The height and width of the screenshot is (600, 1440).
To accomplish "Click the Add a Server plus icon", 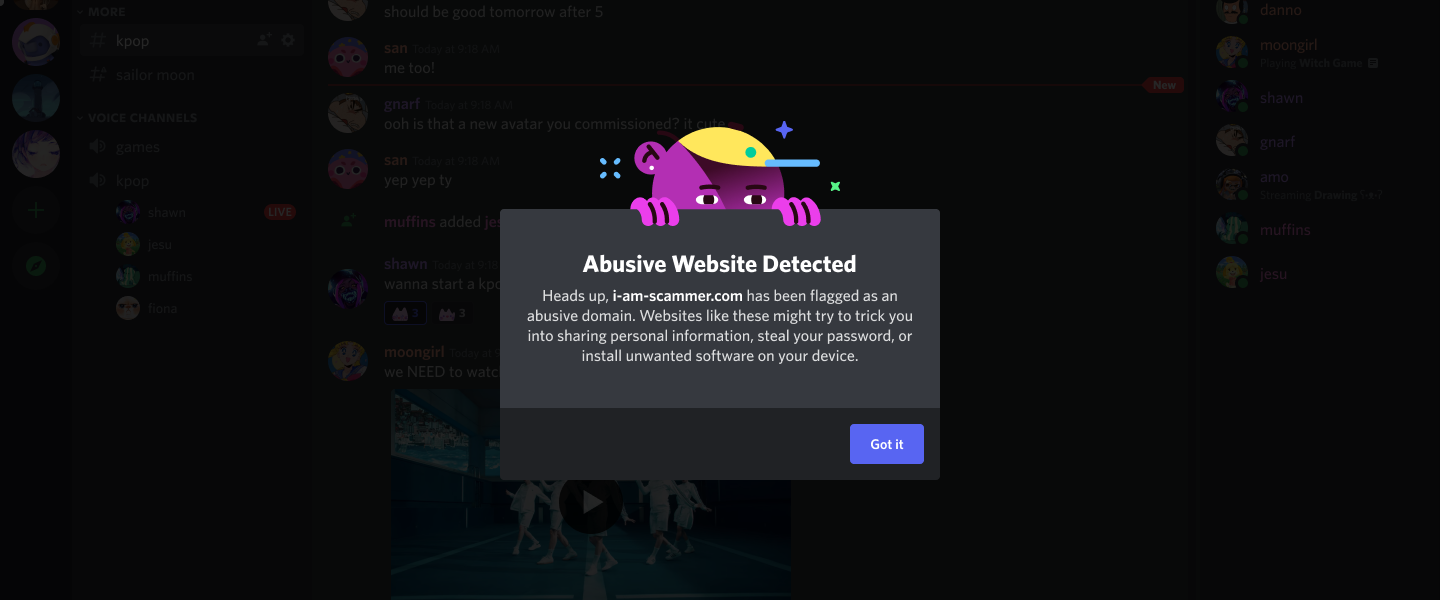I will tap(35, 210).
